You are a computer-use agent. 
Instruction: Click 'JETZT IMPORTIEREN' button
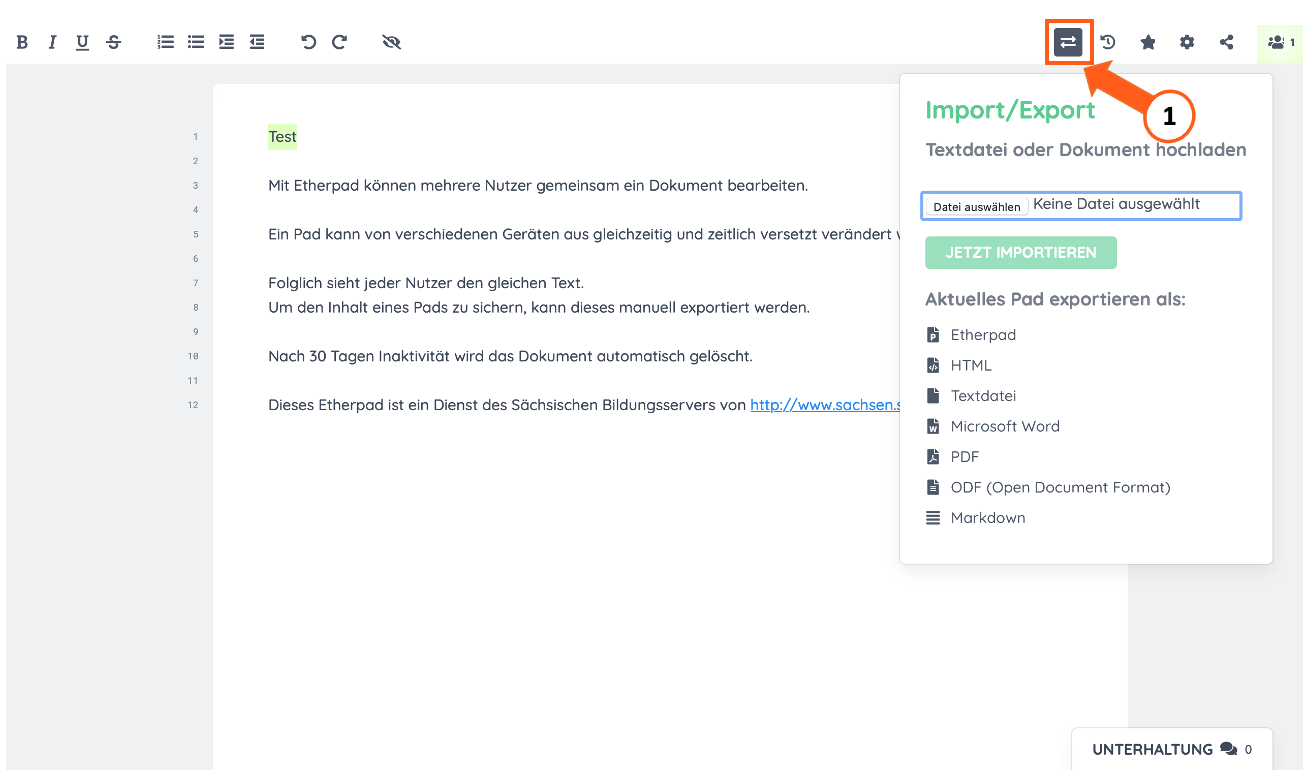1021,253
